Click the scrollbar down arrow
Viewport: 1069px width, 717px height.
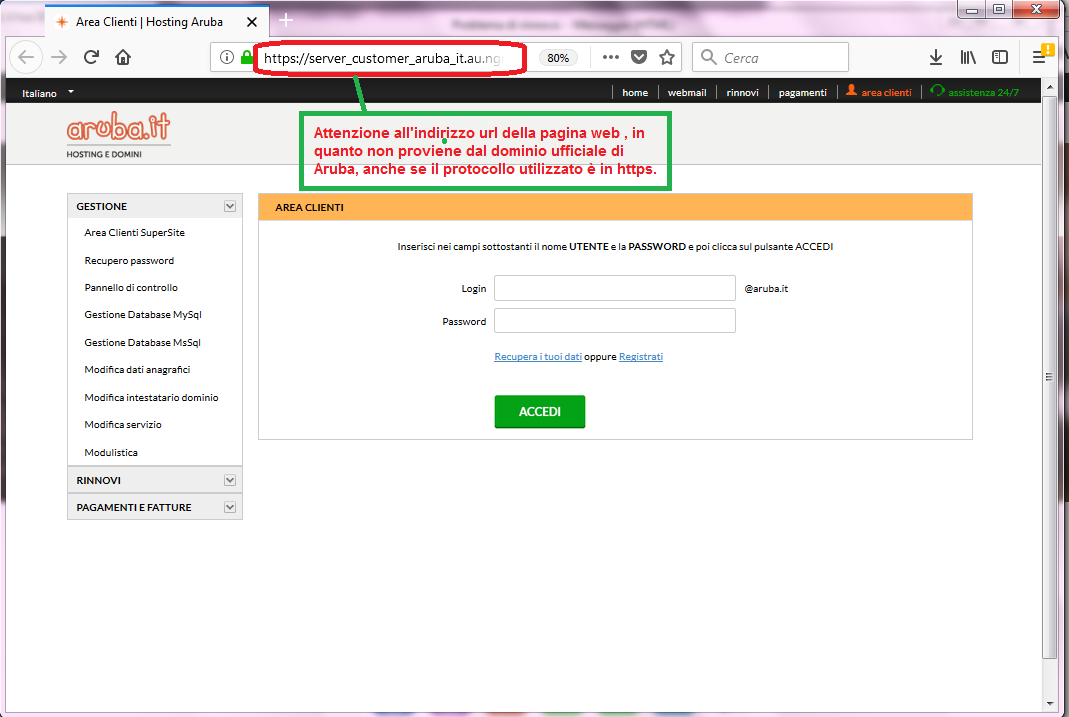point(1049,703)
